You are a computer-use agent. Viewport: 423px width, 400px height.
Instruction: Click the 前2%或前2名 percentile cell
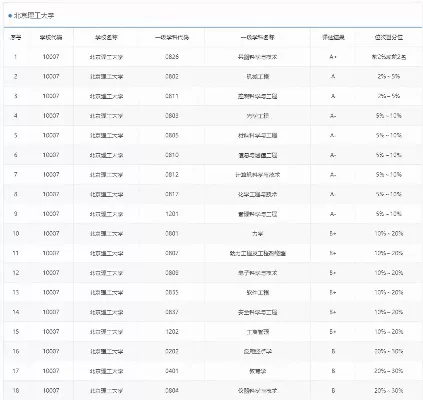[x=389, y=57]
